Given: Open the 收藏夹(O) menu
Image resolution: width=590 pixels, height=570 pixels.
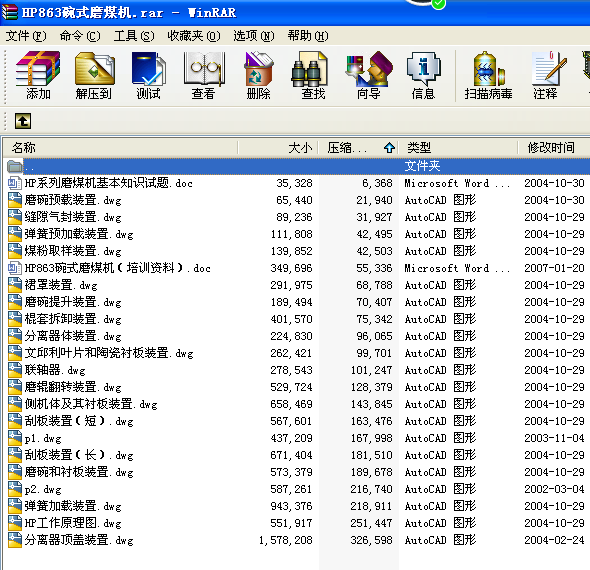Looking at the screenshot, I should click(x=194, y=36).
